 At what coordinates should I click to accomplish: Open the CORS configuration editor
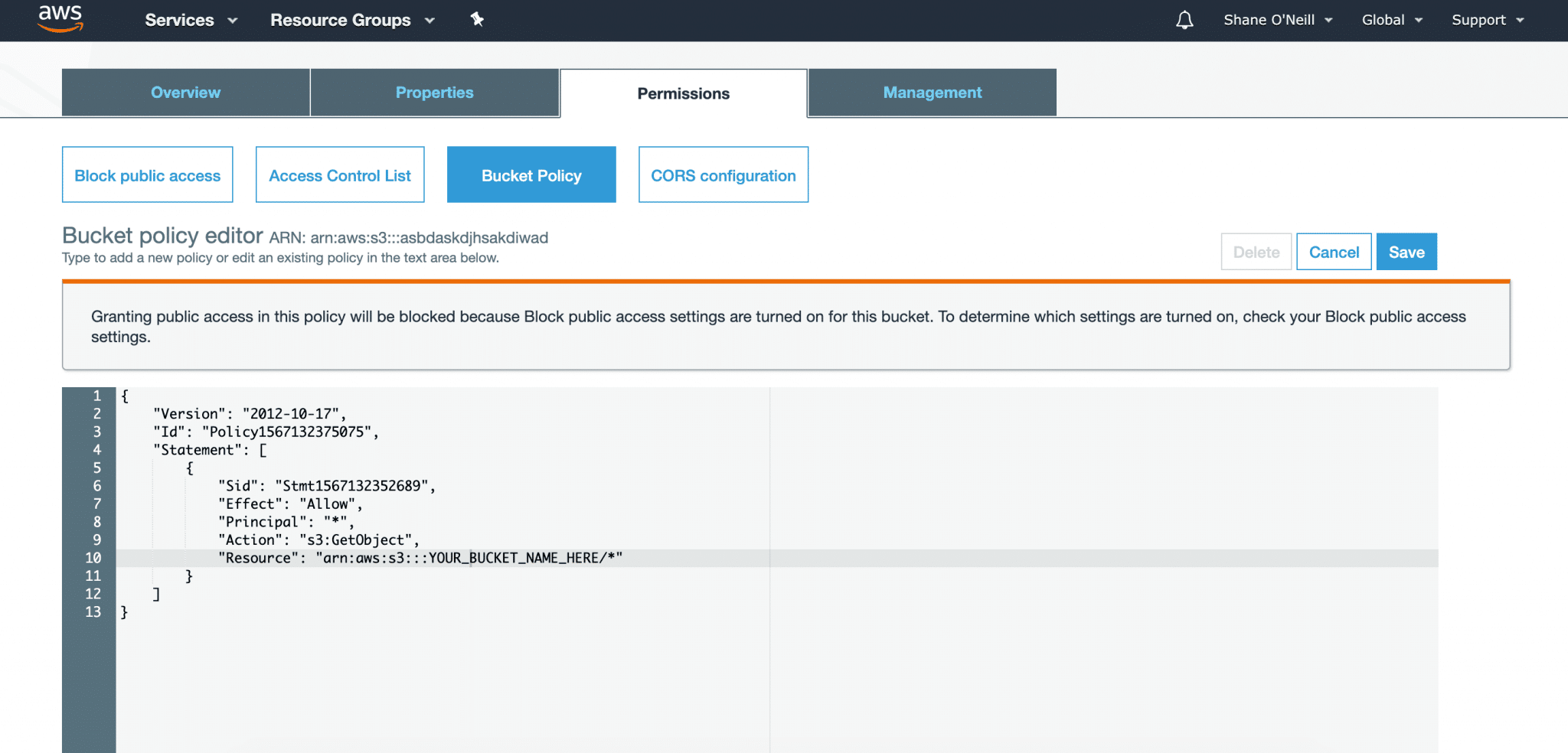(723, 174)
